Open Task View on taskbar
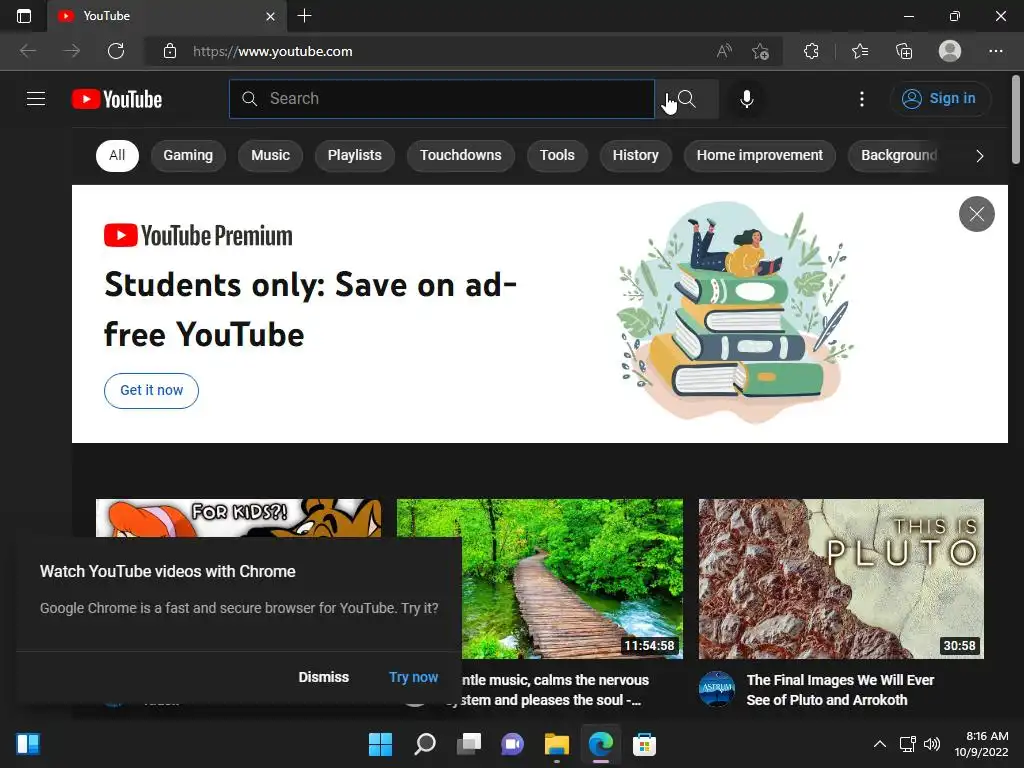Screen dimensions: 1024x768 click(x=469, y=744)
